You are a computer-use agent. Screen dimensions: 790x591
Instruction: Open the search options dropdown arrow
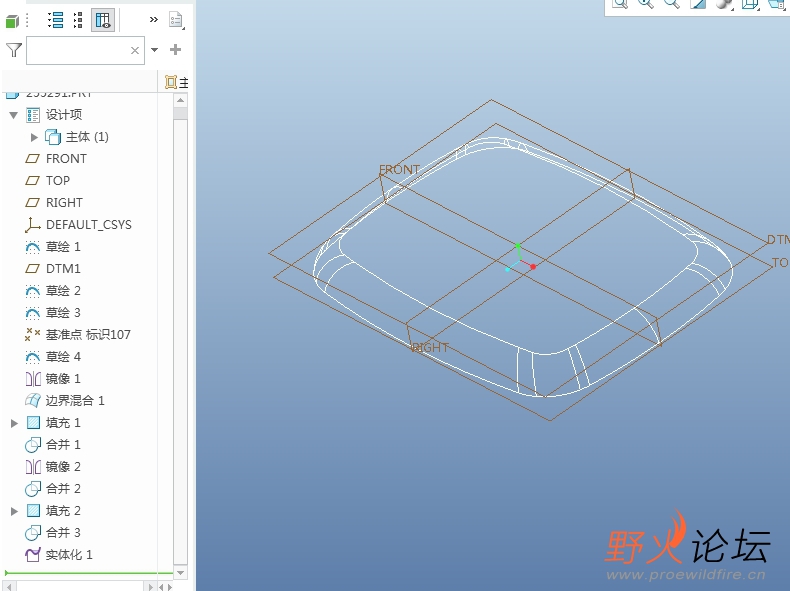[x=155, y=50]
